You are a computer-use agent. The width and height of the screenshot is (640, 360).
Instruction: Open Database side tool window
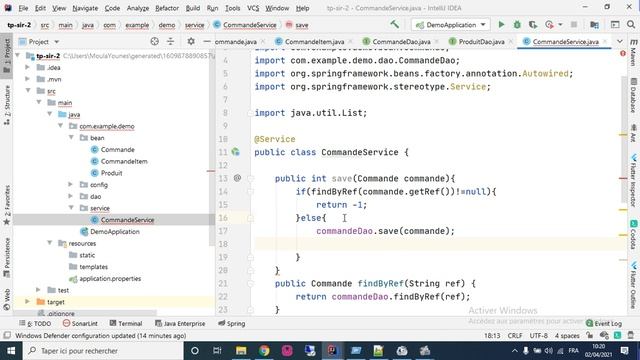tap(633, 96)
